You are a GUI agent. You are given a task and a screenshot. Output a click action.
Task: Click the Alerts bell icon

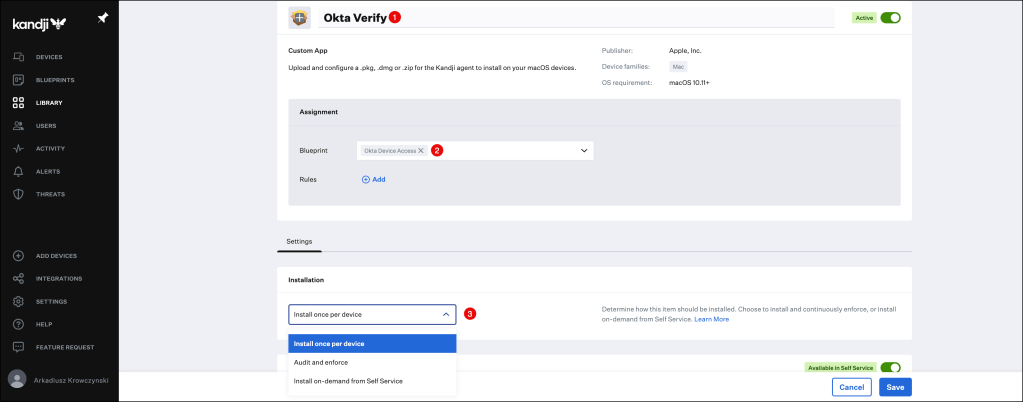[x=18, y=171]
